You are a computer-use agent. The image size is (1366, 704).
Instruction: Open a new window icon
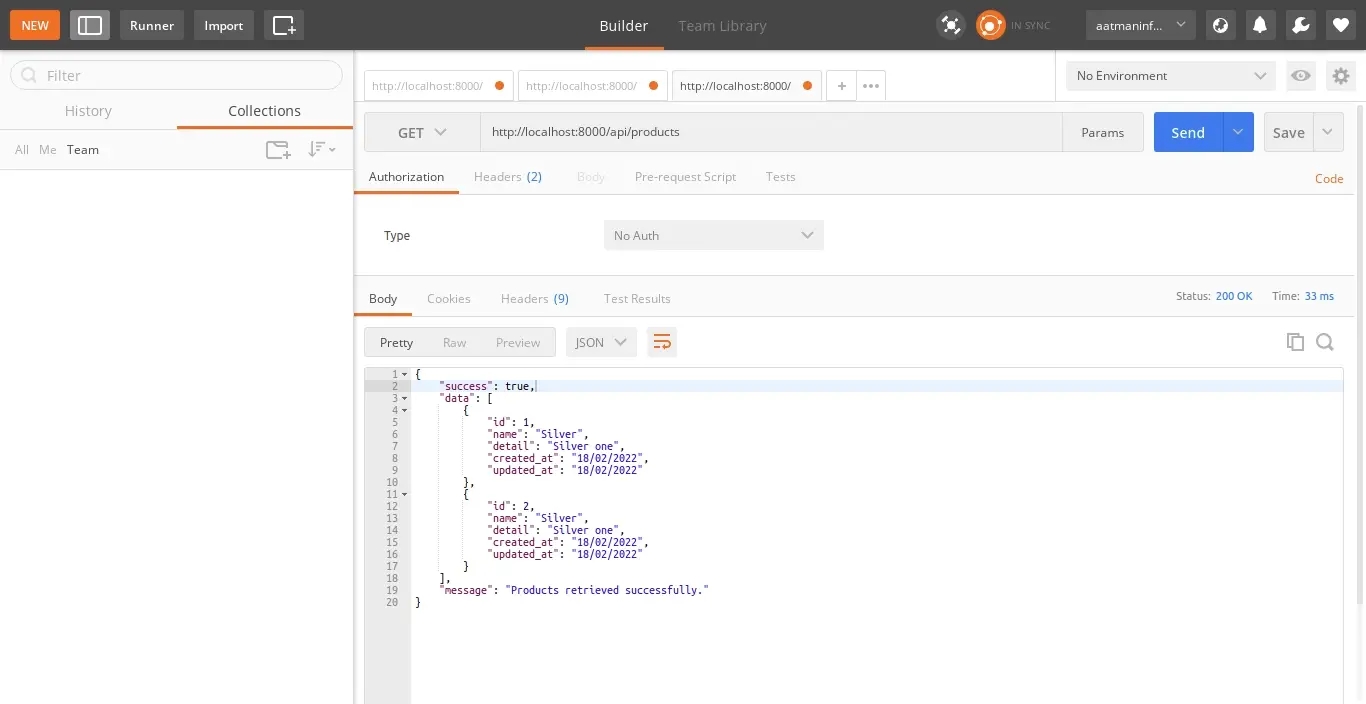(284, 25)
